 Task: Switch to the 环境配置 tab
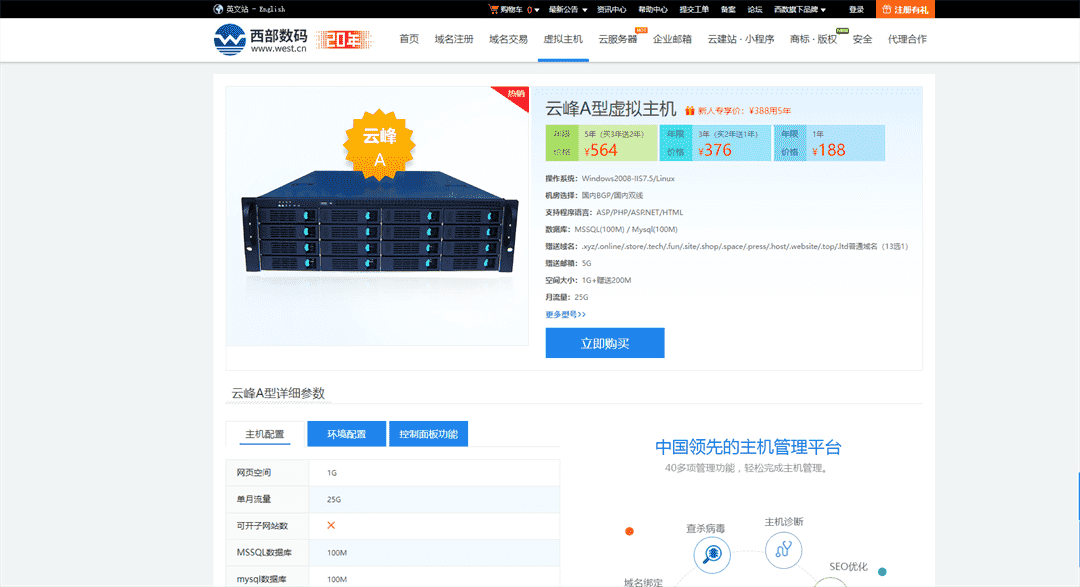click(x=346, y=434)
